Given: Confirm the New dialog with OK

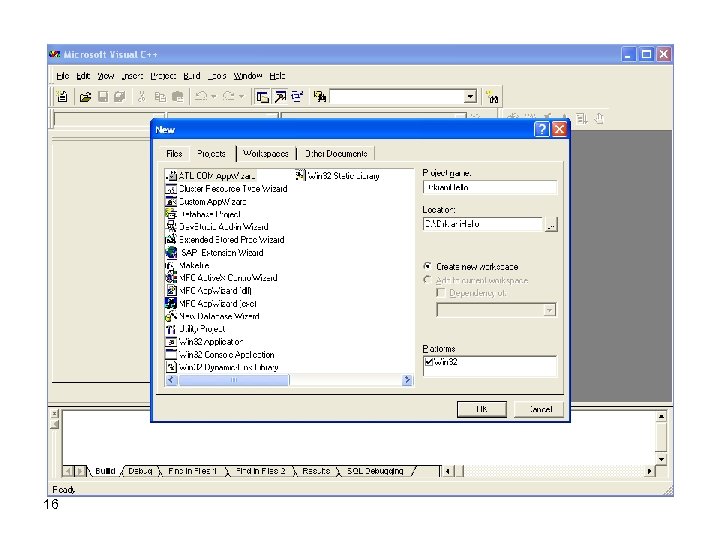Looking at the screenshot, I should click(x=482, y=409).
